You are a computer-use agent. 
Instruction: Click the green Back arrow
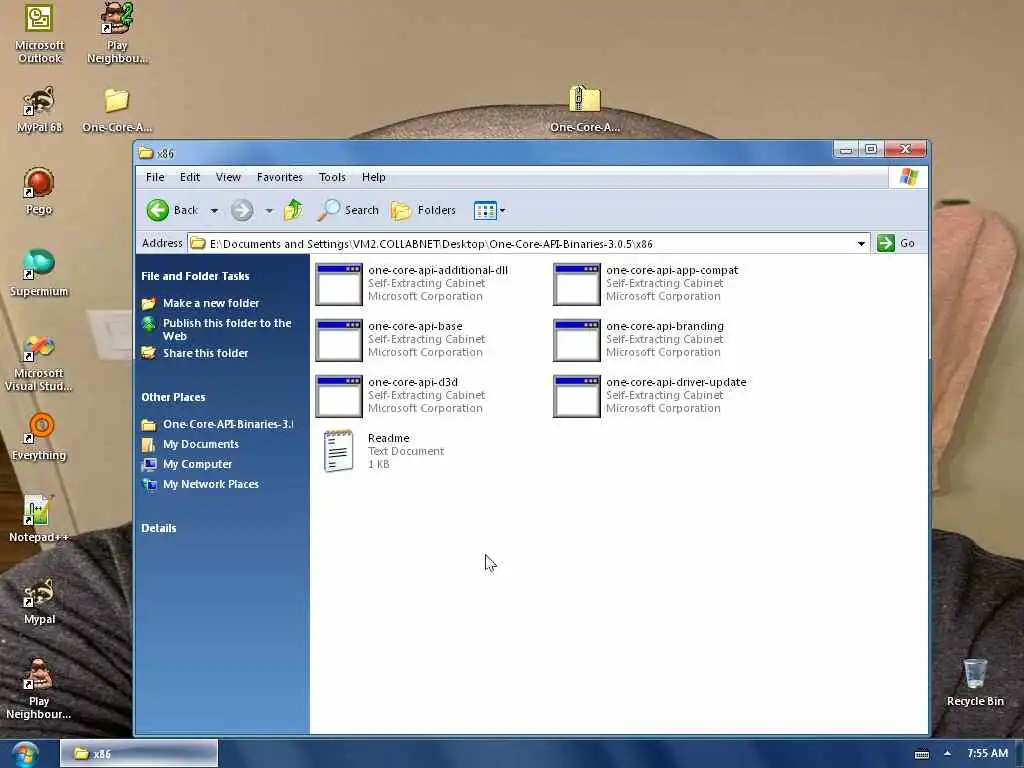[x=157, y=210]
